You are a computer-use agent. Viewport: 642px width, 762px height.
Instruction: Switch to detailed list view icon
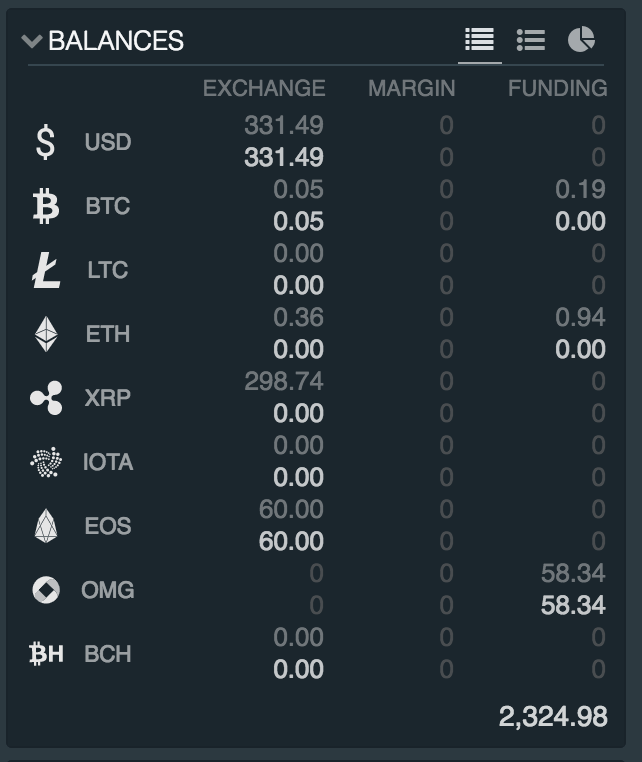coord(480,40)
